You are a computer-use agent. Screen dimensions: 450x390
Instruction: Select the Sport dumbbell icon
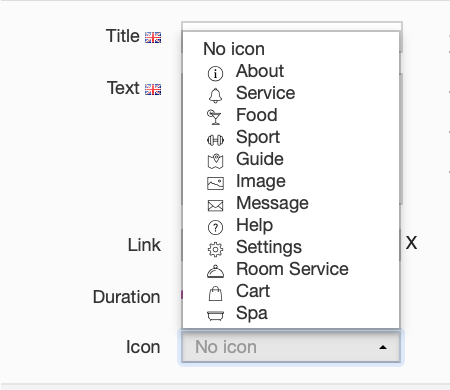[x=215, y=140]
